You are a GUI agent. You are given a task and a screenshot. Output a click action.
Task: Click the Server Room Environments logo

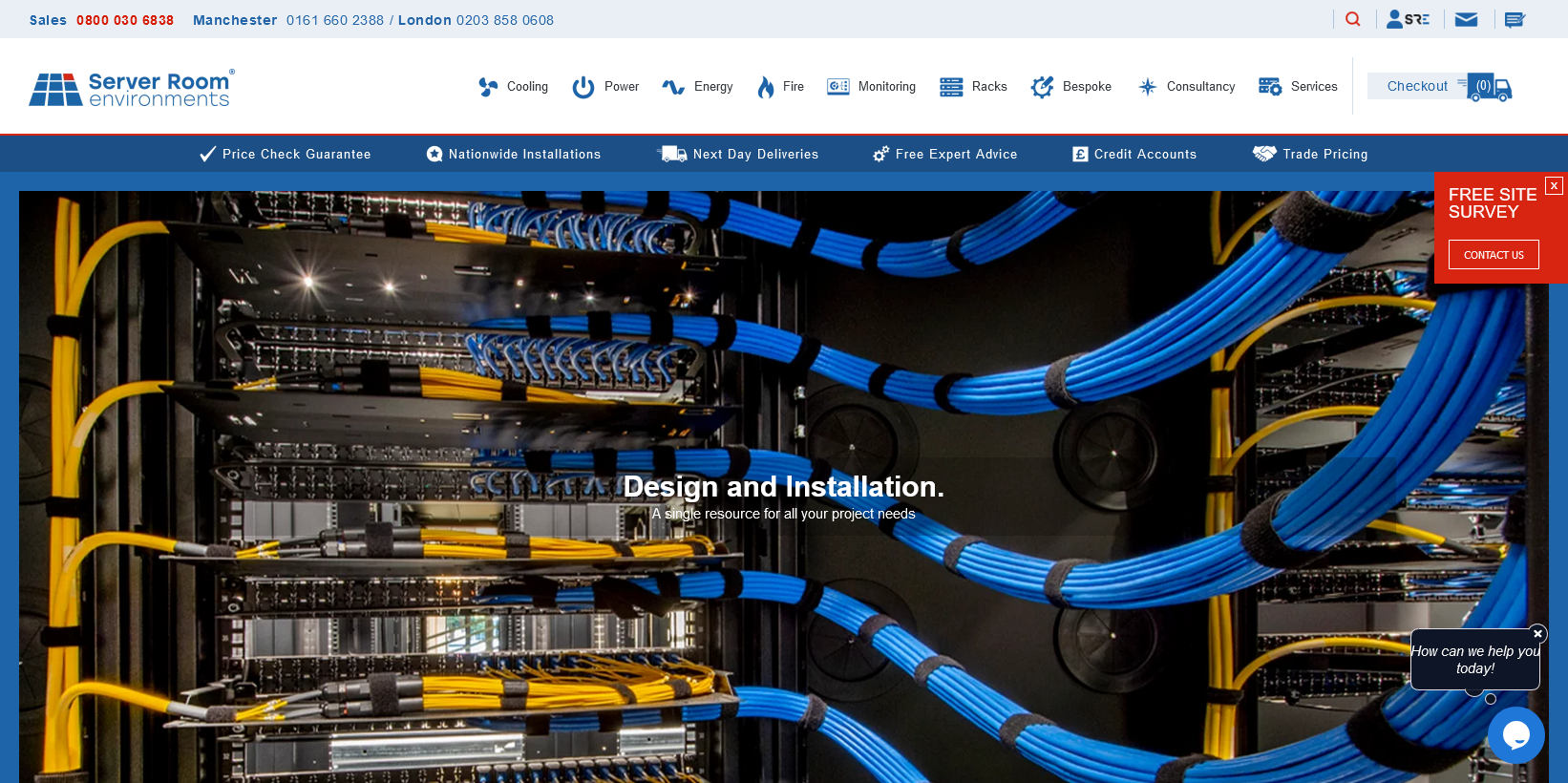132,89
